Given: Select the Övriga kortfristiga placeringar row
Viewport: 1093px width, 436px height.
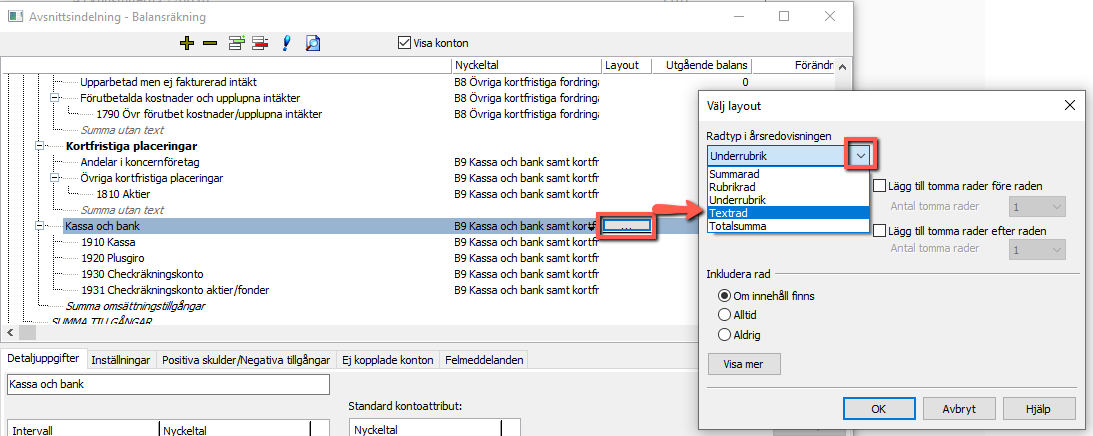Looking at the screenshot, I should click(x=152, y=179).
